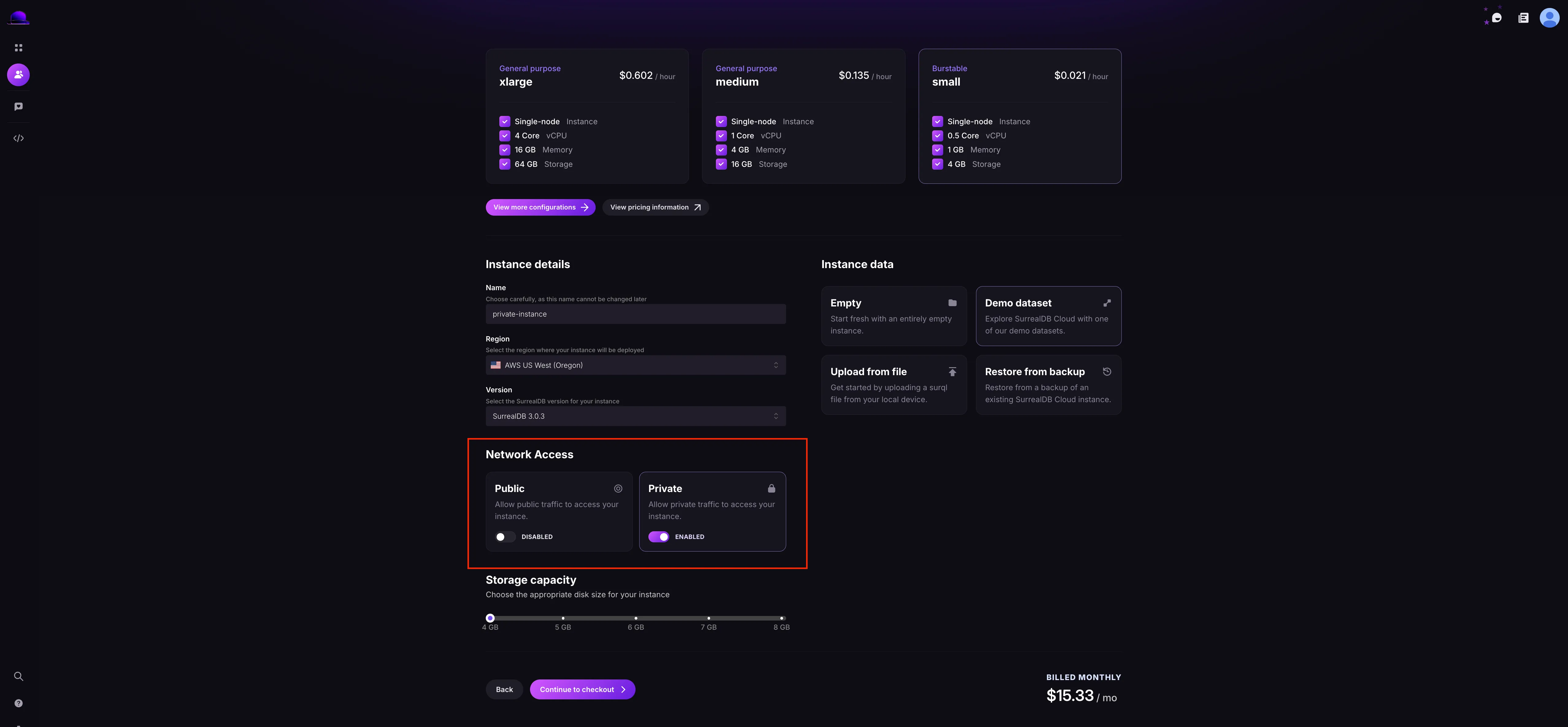Select the Empty instance data option

[x=893, y=316]
